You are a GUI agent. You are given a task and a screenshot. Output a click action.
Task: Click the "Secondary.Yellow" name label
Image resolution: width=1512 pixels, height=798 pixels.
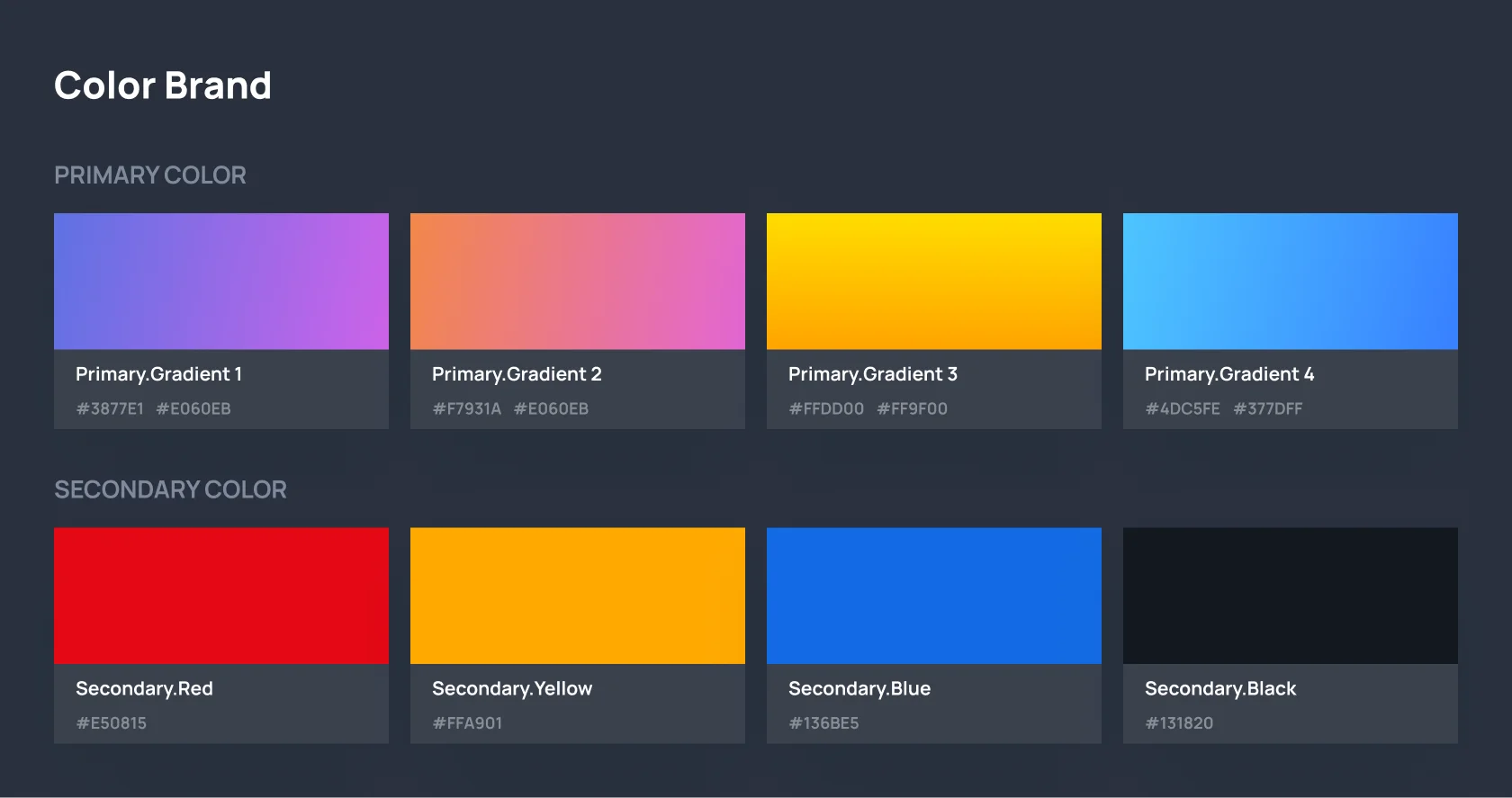[512, 688]
